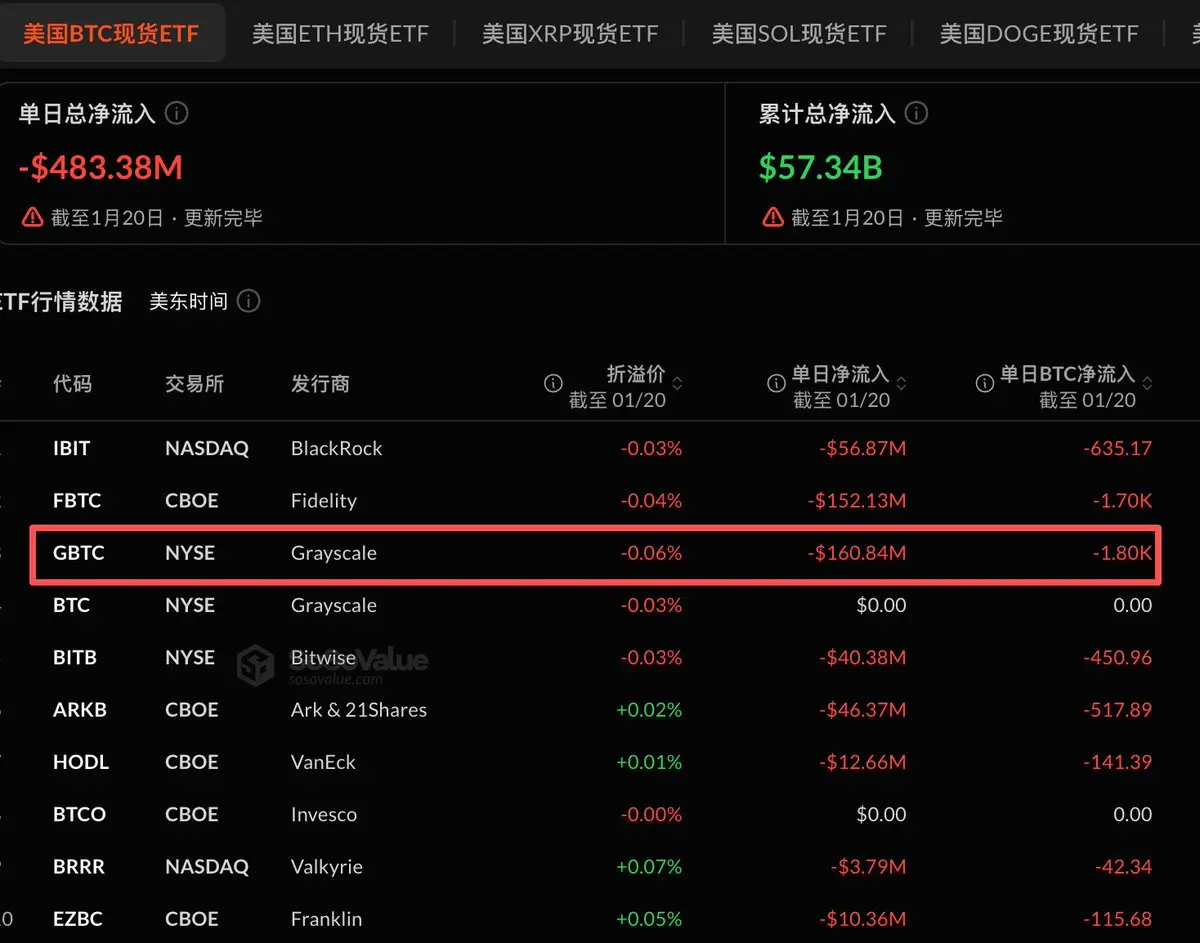
Task: Click the BTCO ticker
Action: pyautogui.click(x=79, y=814)
